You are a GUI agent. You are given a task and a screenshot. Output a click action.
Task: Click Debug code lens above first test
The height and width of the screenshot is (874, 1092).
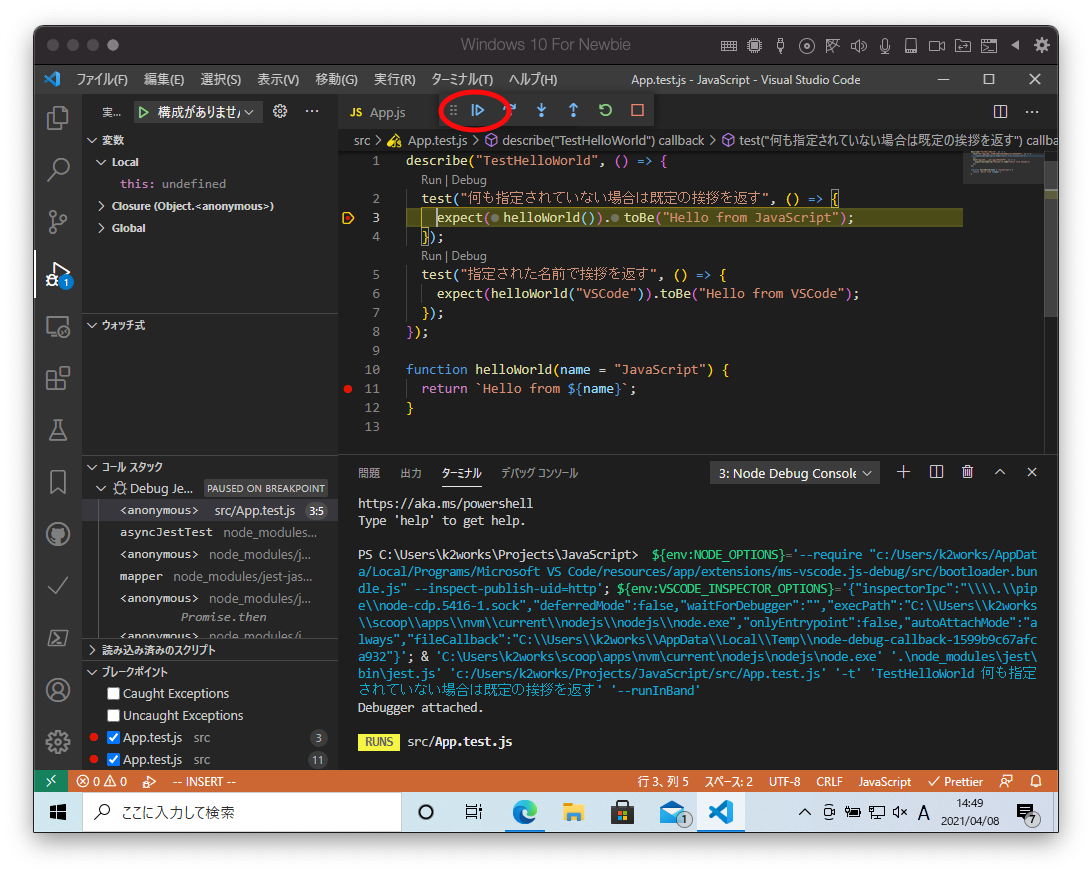(x=469, y=180)
